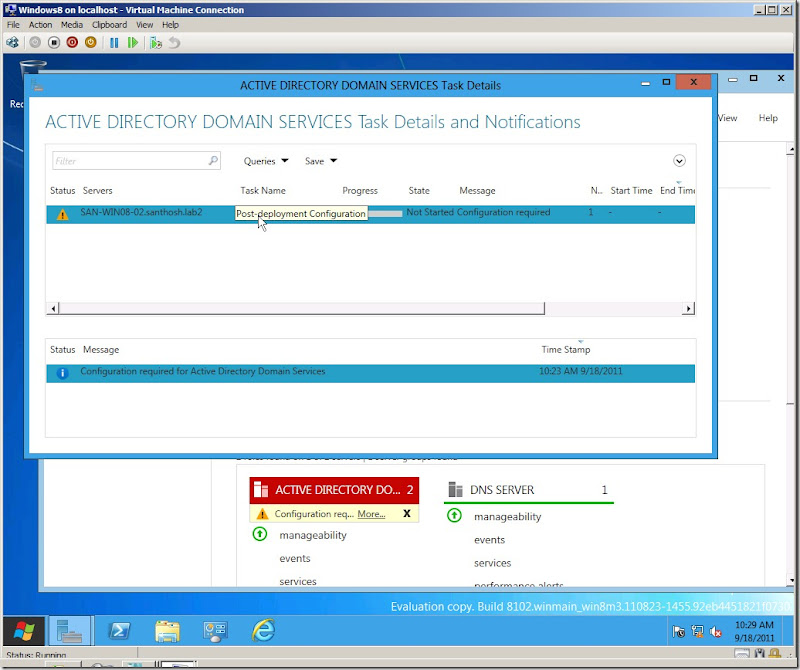This screenshot has width=800, height=670.
Task: Click the Turn Off stop icon
Action: pos(54,43)
